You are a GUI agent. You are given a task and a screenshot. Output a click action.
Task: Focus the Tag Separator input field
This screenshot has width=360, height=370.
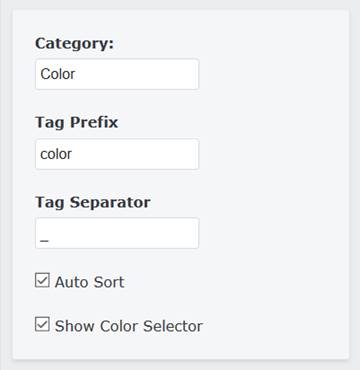pyautogui.click(x=117, y=233)
